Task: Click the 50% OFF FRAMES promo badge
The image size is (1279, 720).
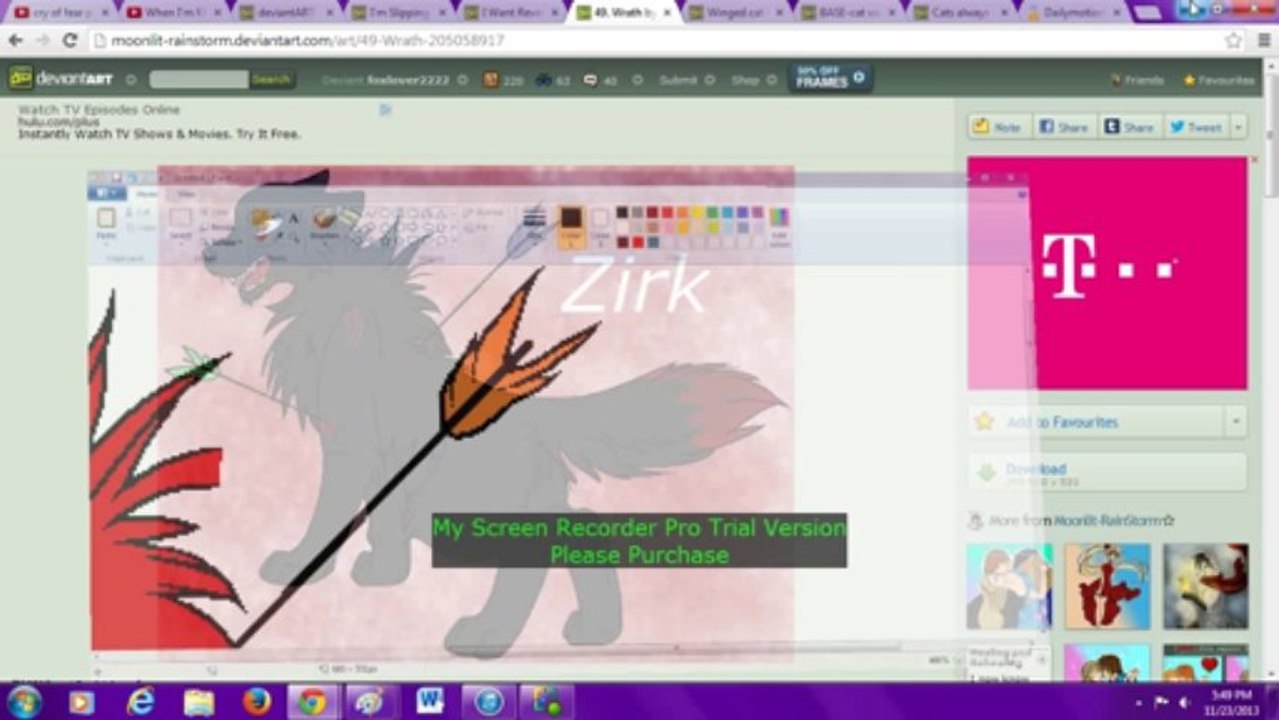Action: pyautogui.click(x=829, y=78)
